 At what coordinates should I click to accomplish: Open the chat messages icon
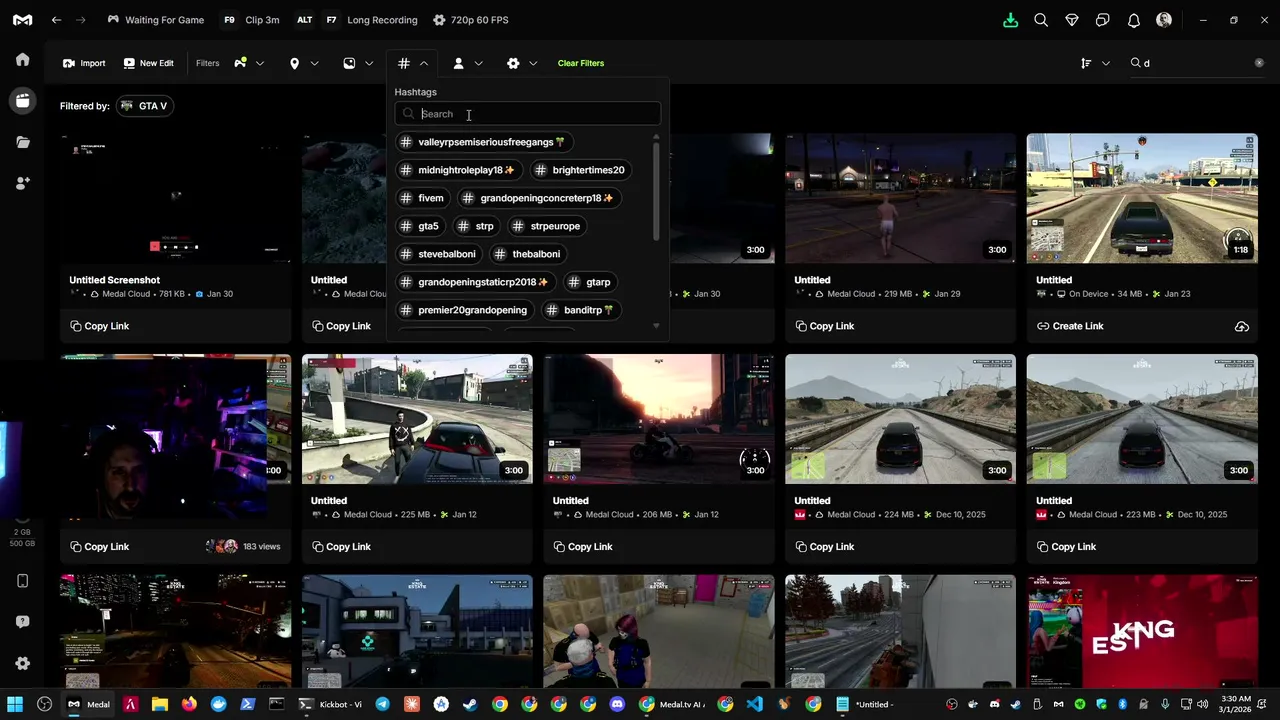coord(1103,20)
